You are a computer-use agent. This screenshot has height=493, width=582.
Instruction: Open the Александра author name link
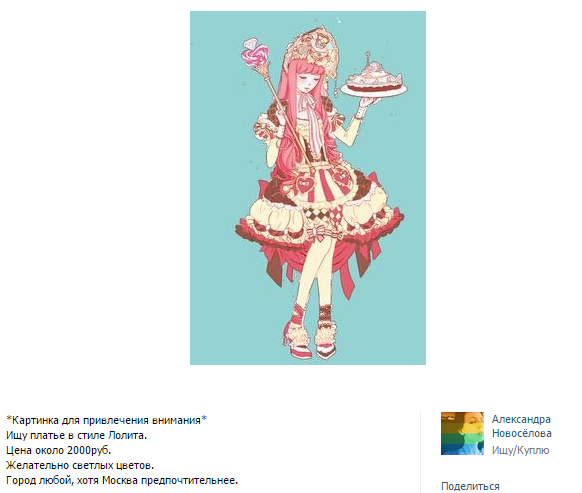pos(521,419)
